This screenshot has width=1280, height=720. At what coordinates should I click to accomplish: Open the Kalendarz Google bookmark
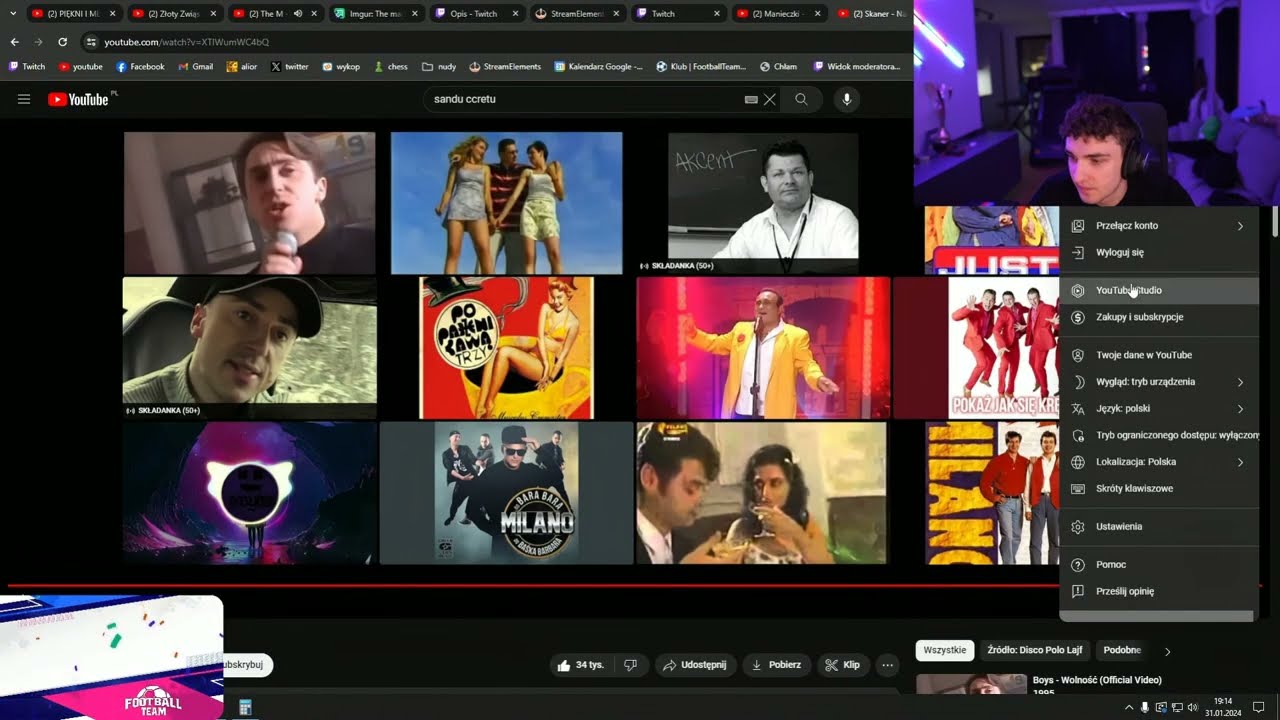click(x=598, y=67)
